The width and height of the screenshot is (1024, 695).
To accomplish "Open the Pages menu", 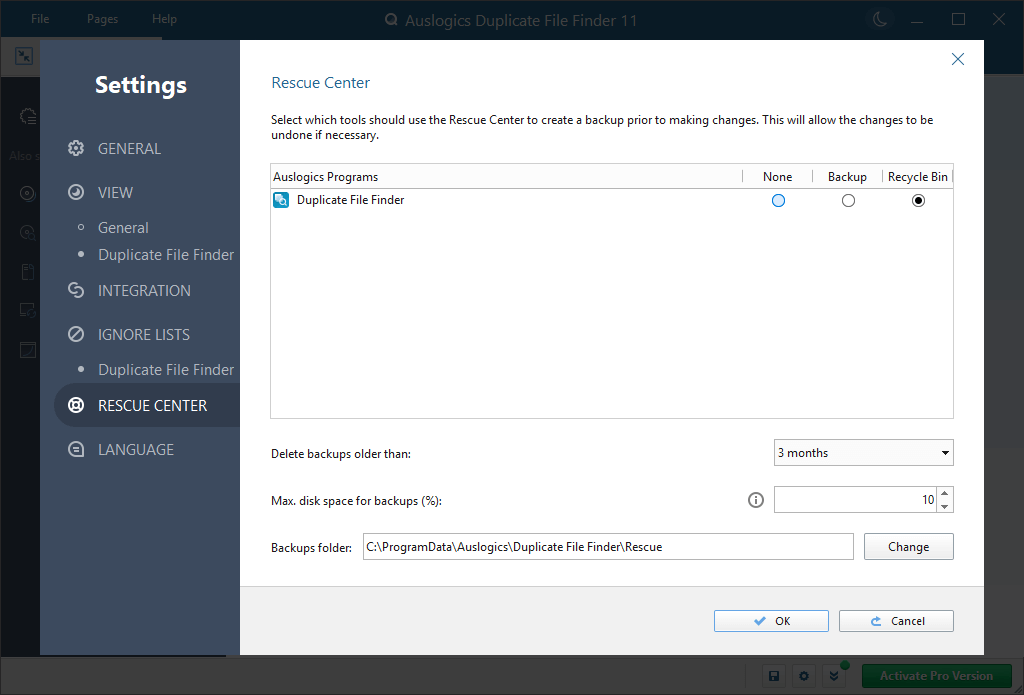I will (x=103, y=19).
